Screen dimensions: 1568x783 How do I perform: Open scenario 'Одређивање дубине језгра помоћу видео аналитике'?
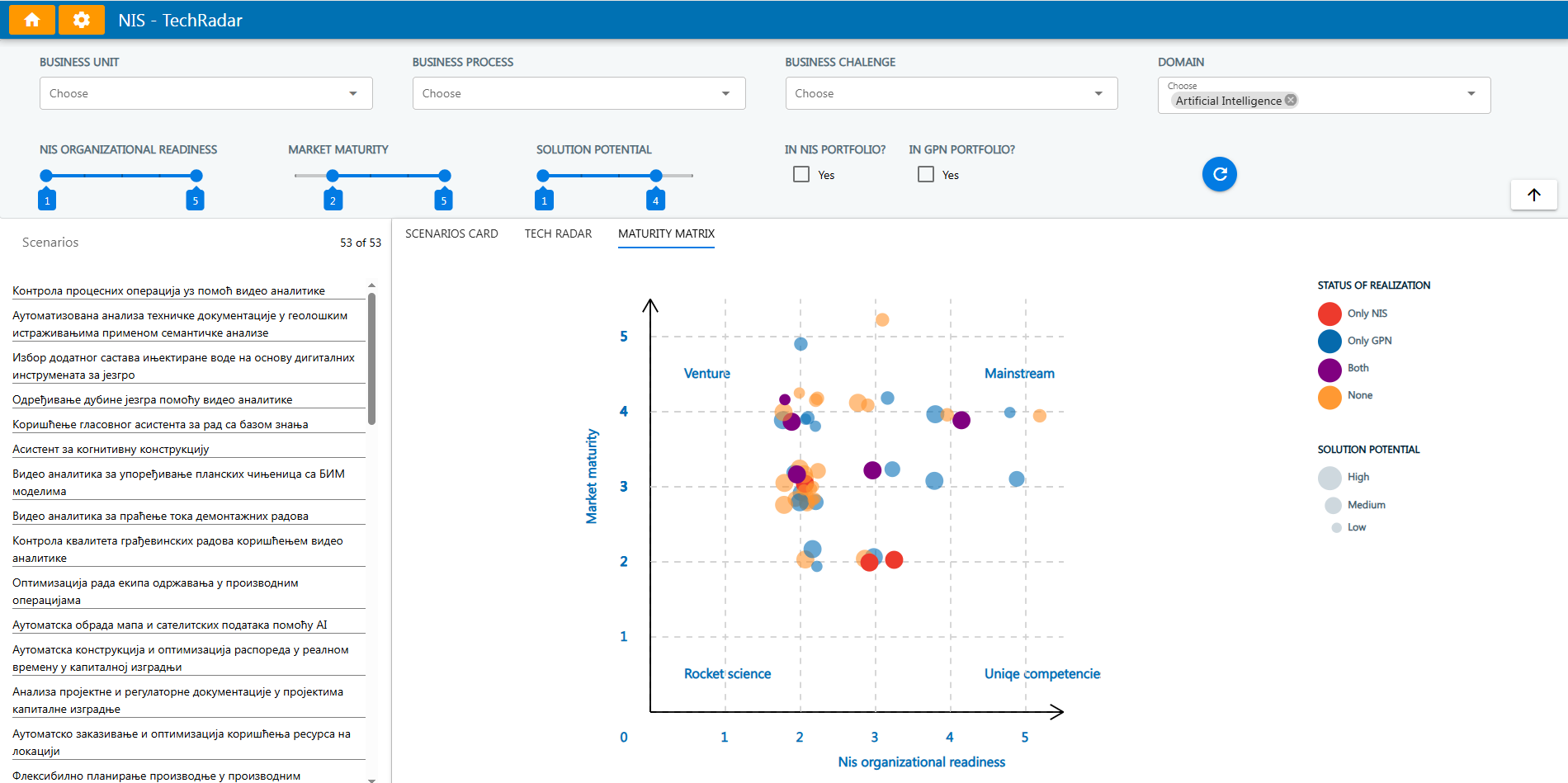click(x=189, y=399)
